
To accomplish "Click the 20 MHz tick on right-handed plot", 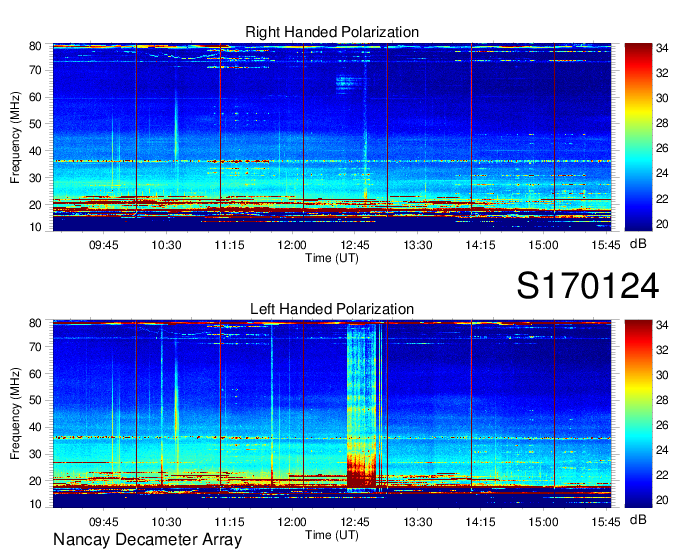I will click(x=35, y=205).
